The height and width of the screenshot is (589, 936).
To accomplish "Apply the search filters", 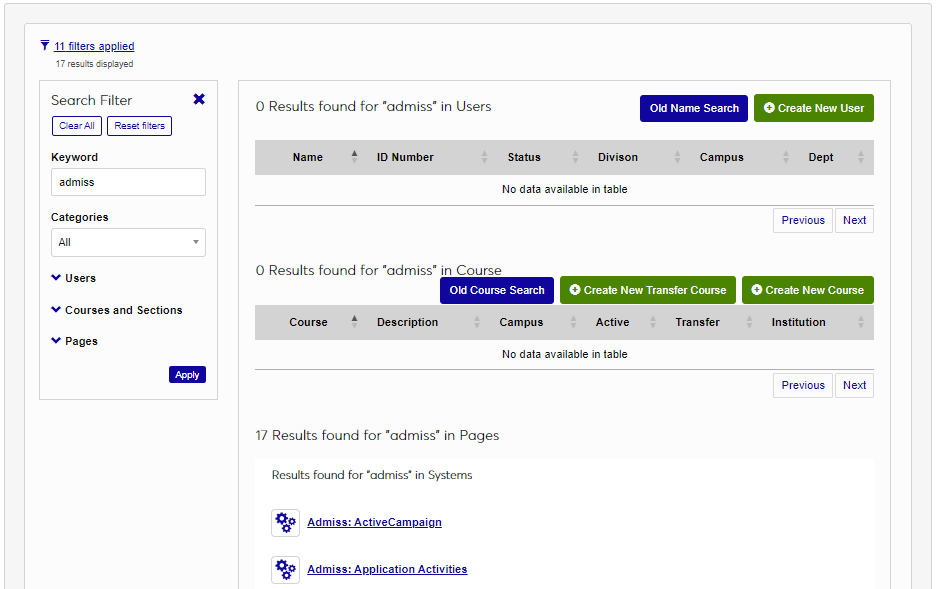I will tap(187, 374).
